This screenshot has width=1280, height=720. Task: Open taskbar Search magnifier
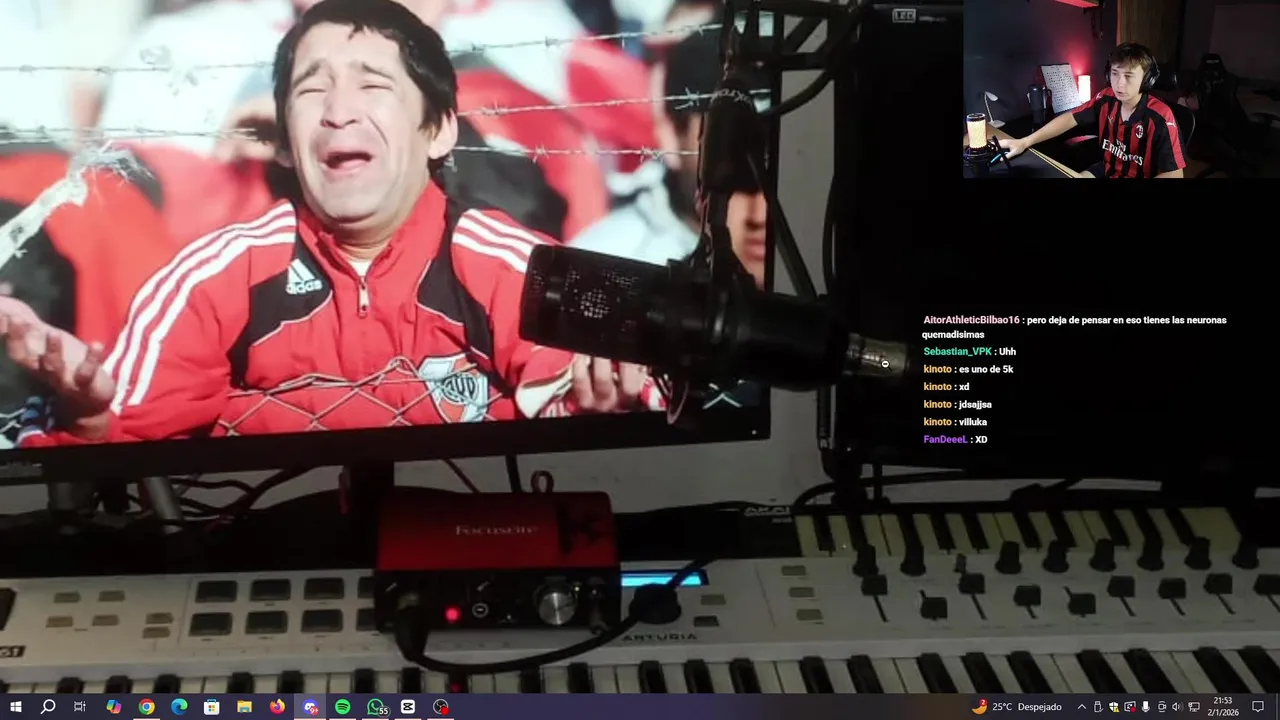[48, 707]
